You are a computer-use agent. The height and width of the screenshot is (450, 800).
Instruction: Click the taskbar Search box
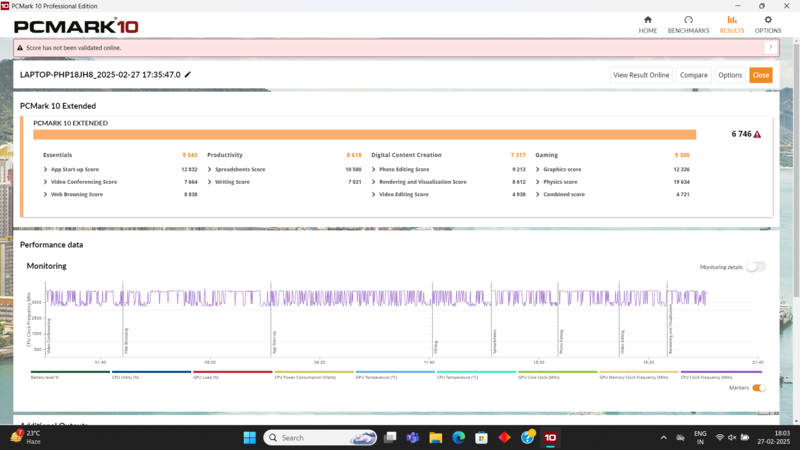point(320,437)
